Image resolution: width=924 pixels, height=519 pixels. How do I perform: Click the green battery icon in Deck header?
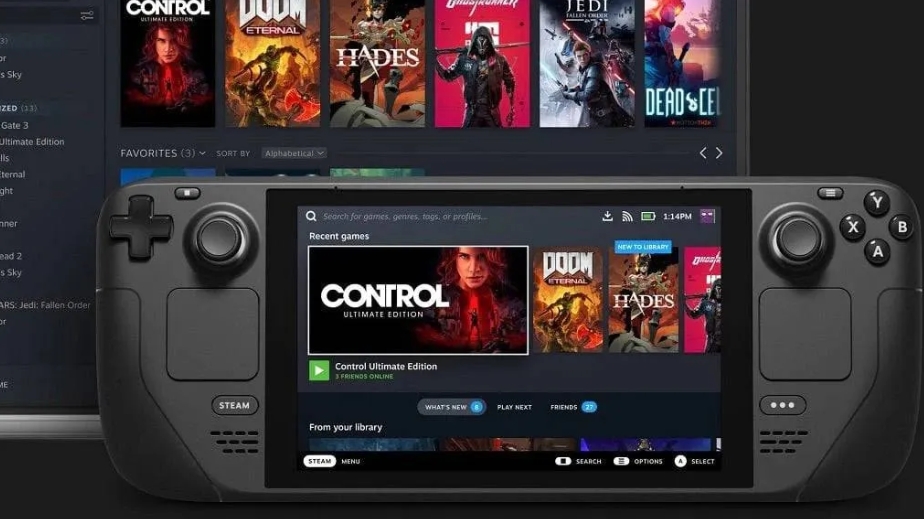648,216
